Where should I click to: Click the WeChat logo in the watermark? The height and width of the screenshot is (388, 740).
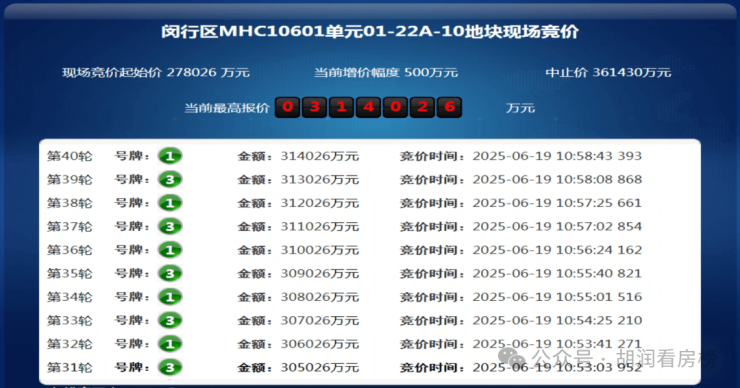click(512, 357)
